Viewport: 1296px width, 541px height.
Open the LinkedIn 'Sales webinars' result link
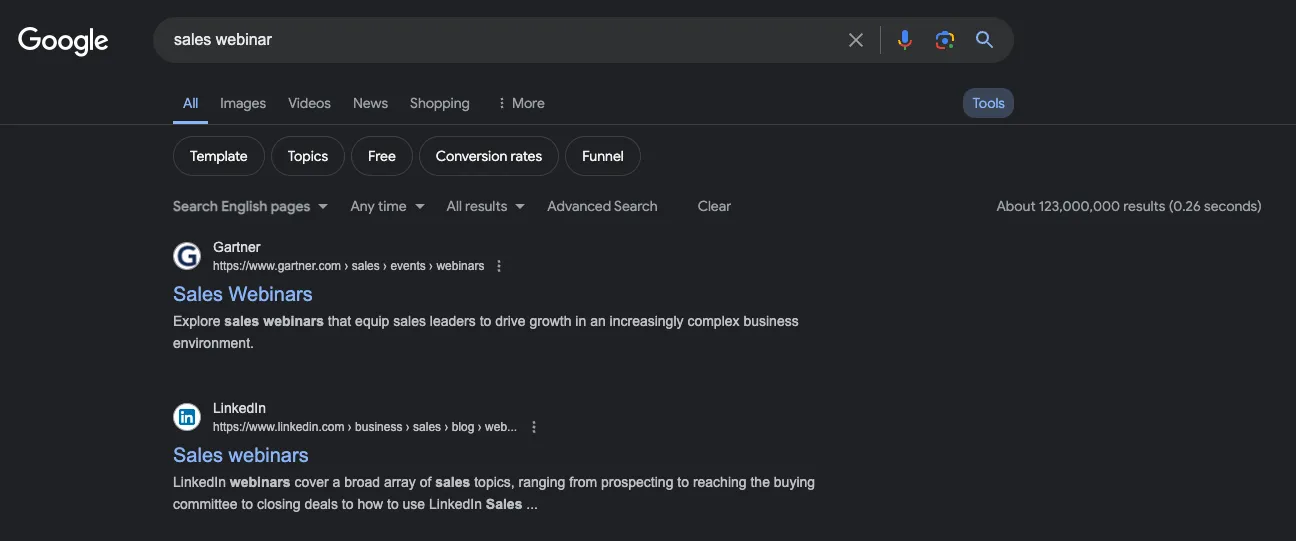tap(241, 455)
